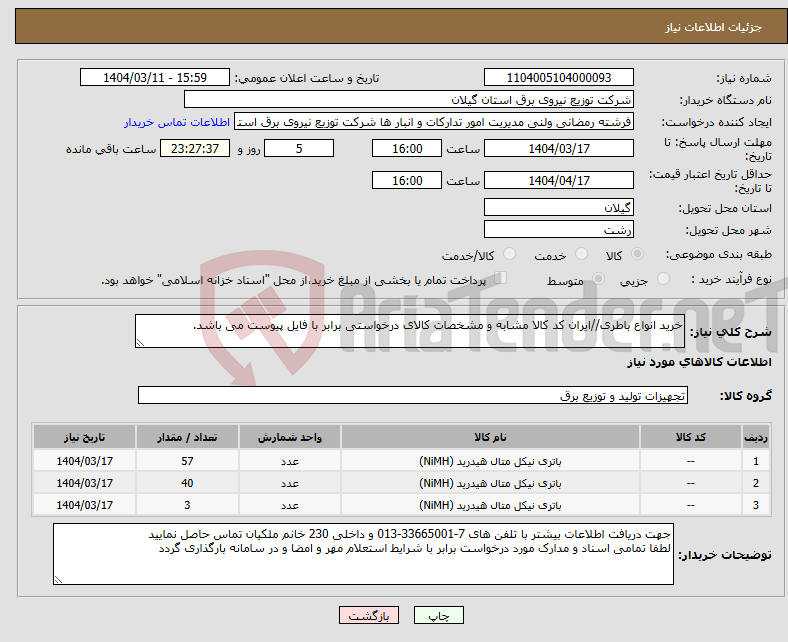The image size is (788, 642).
Task: Click the ردیف column header
Action: pyautogui.click(x=756, y=437)
